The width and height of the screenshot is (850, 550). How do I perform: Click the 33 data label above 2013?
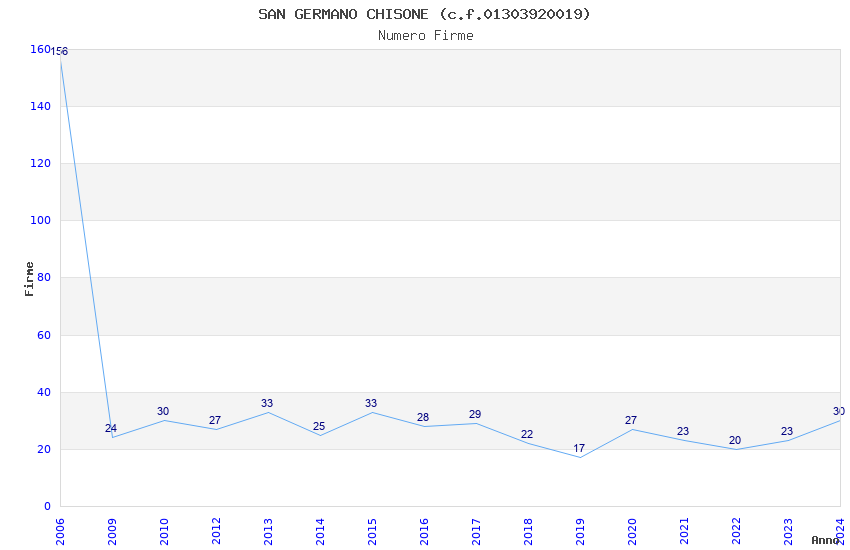267,404
